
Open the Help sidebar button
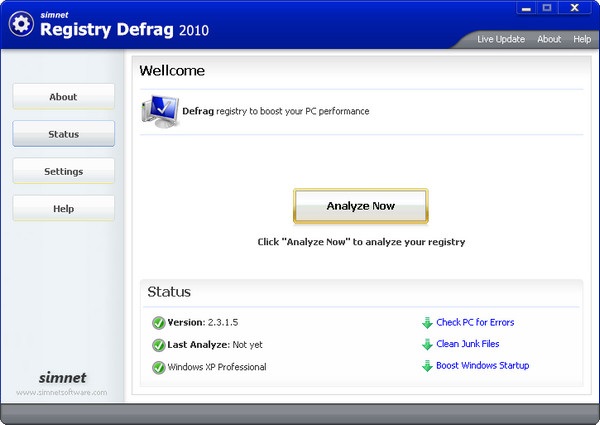pos(64,208)
